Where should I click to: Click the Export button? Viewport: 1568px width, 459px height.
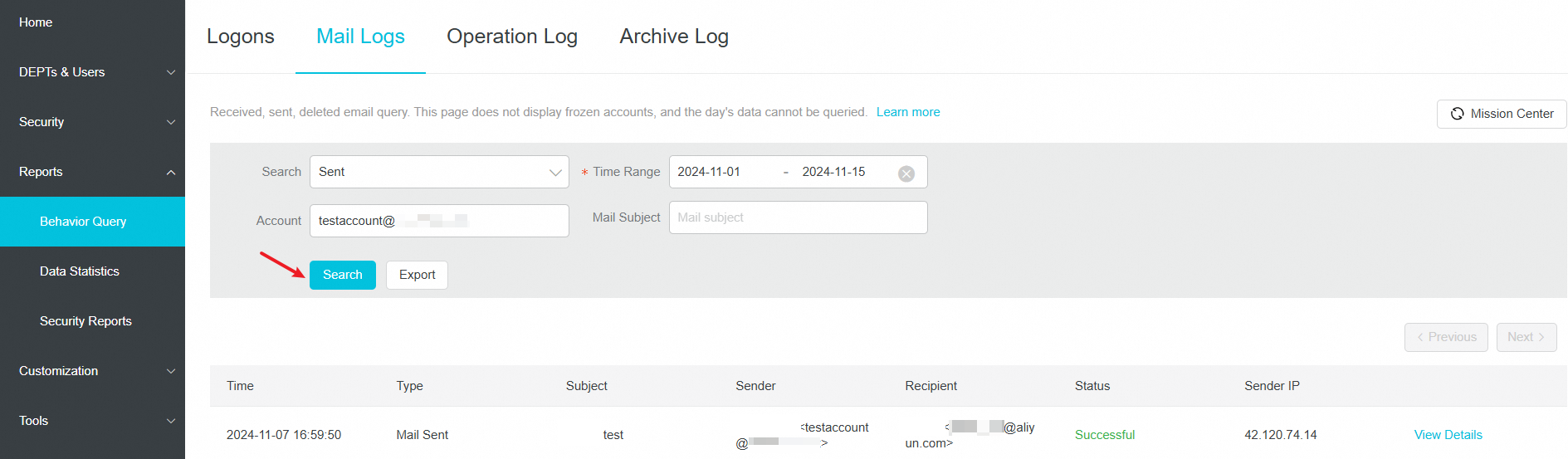click(x=417, y=275)
